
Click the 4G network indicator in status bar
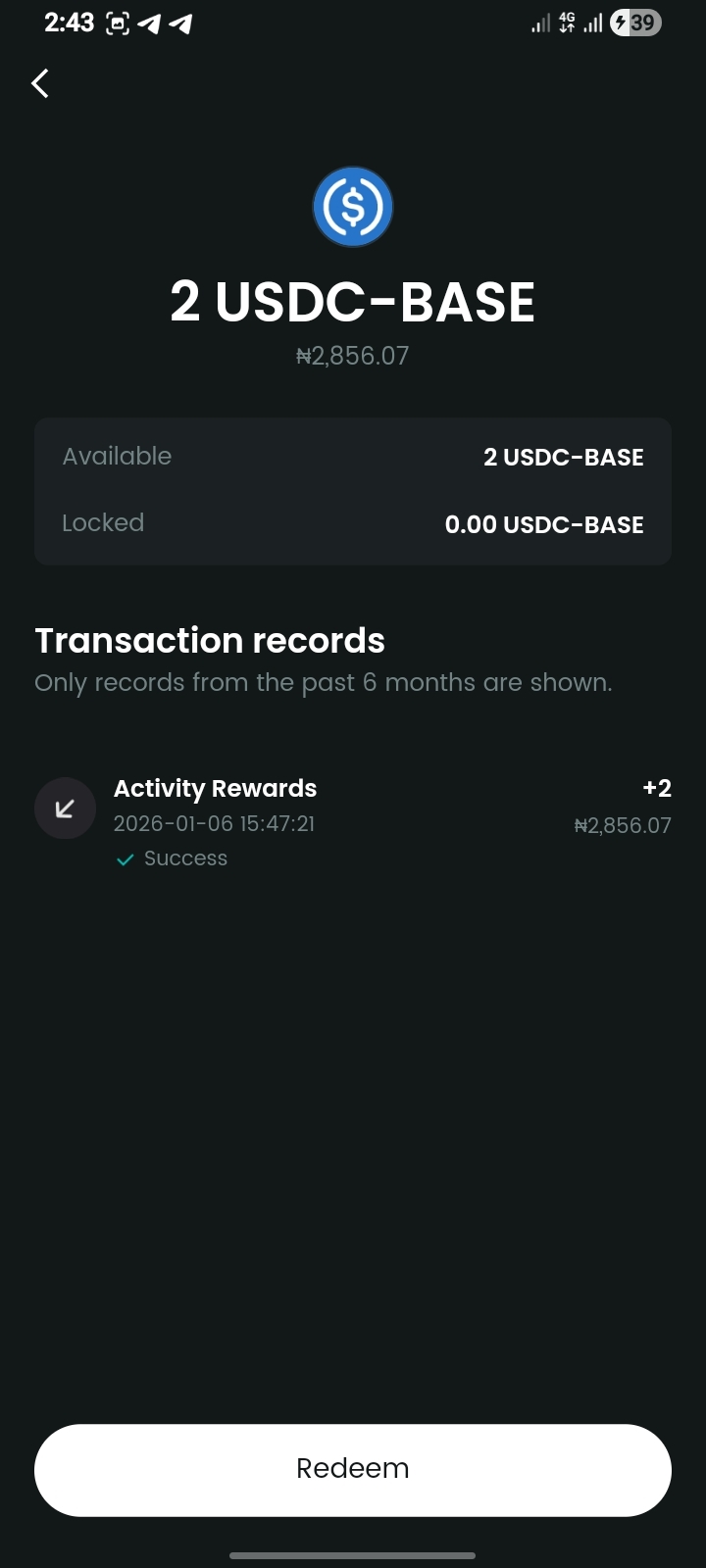[567, 23]
